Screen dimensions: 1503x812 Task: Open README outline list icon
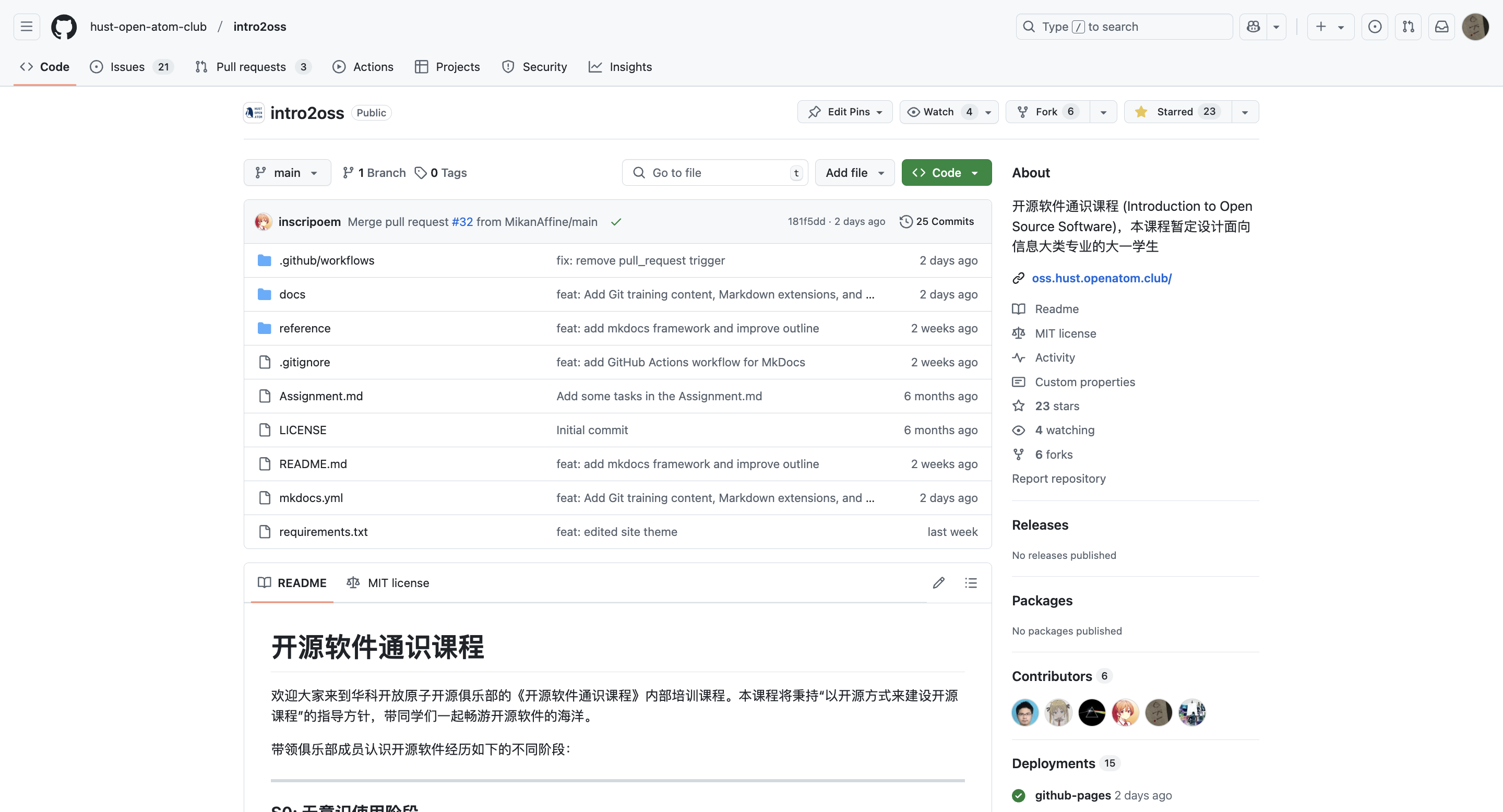pos(971,583)
